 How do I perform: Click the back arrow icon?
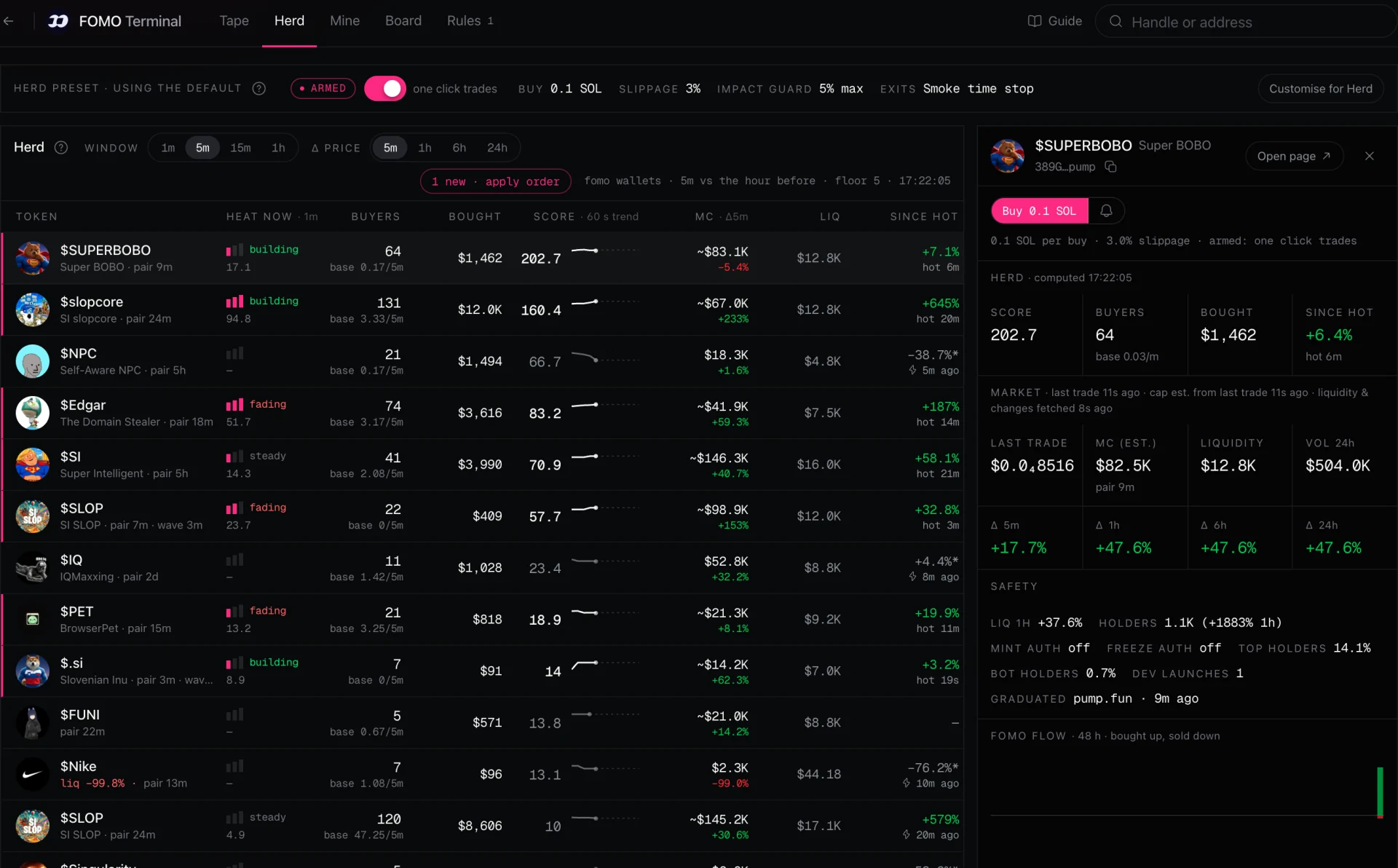tap(9, 21)
